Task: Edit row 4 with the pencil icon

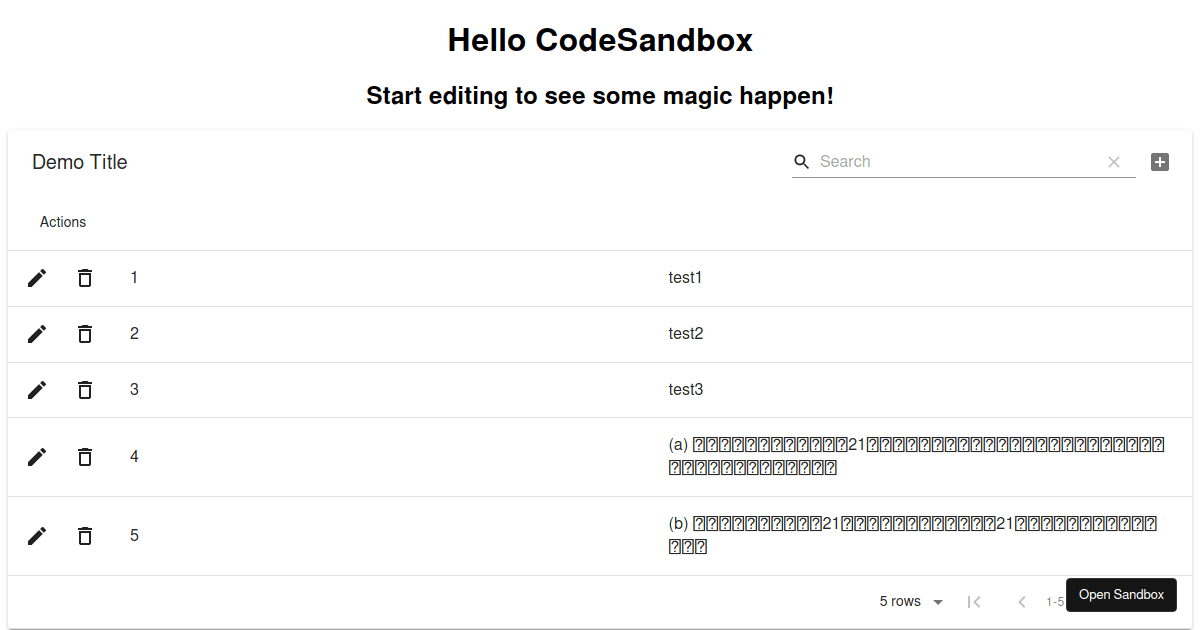Action: [37, 456]
